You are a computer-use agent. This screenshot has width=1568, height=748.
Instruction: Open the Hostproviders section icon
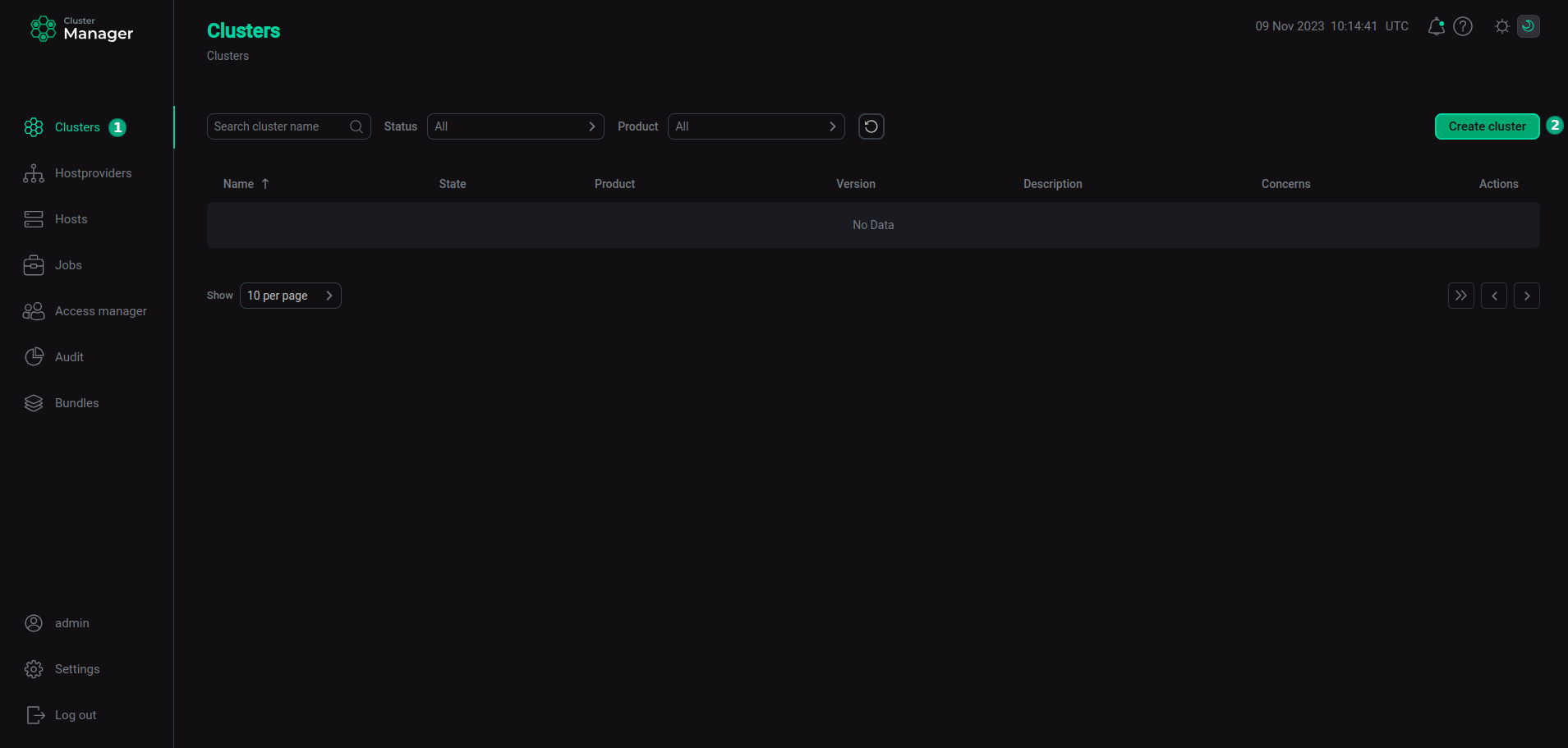(x=33, y=172)
